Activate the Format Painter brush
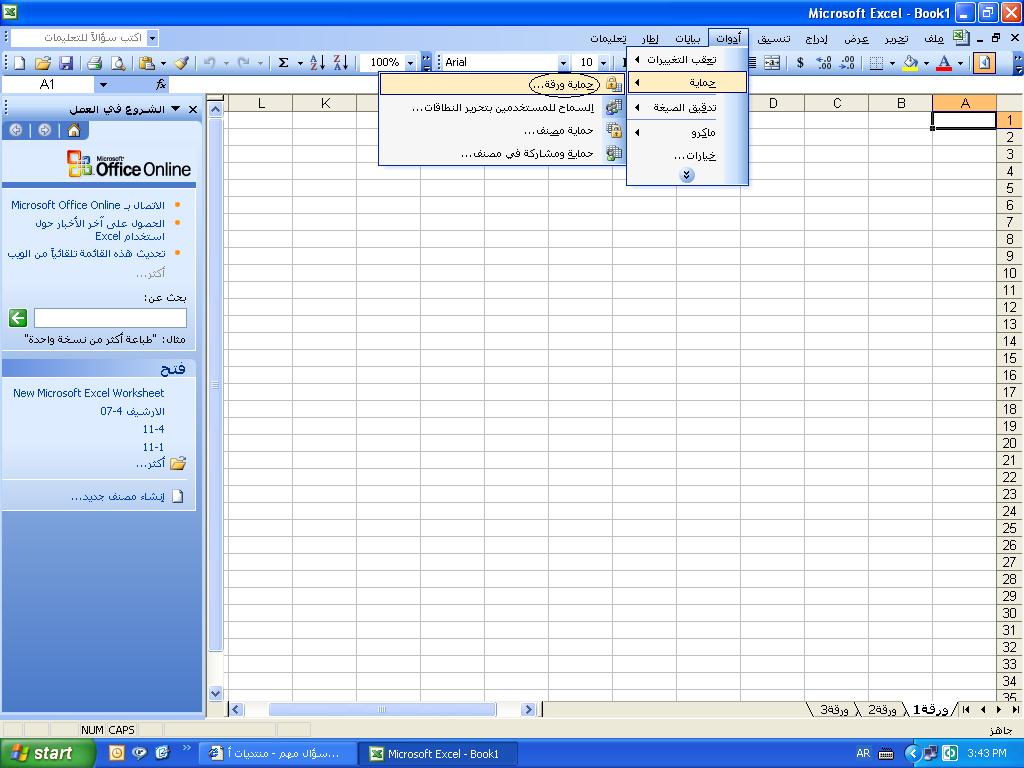1024x768 pixels. coord(182,63)
